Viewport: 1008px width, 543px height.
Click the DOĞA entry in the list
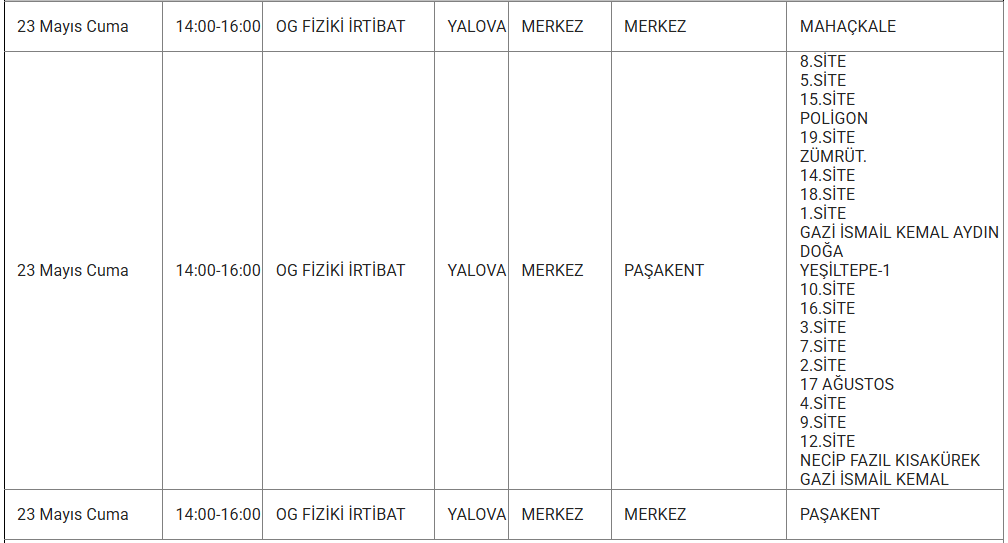[x=821, y=251]
